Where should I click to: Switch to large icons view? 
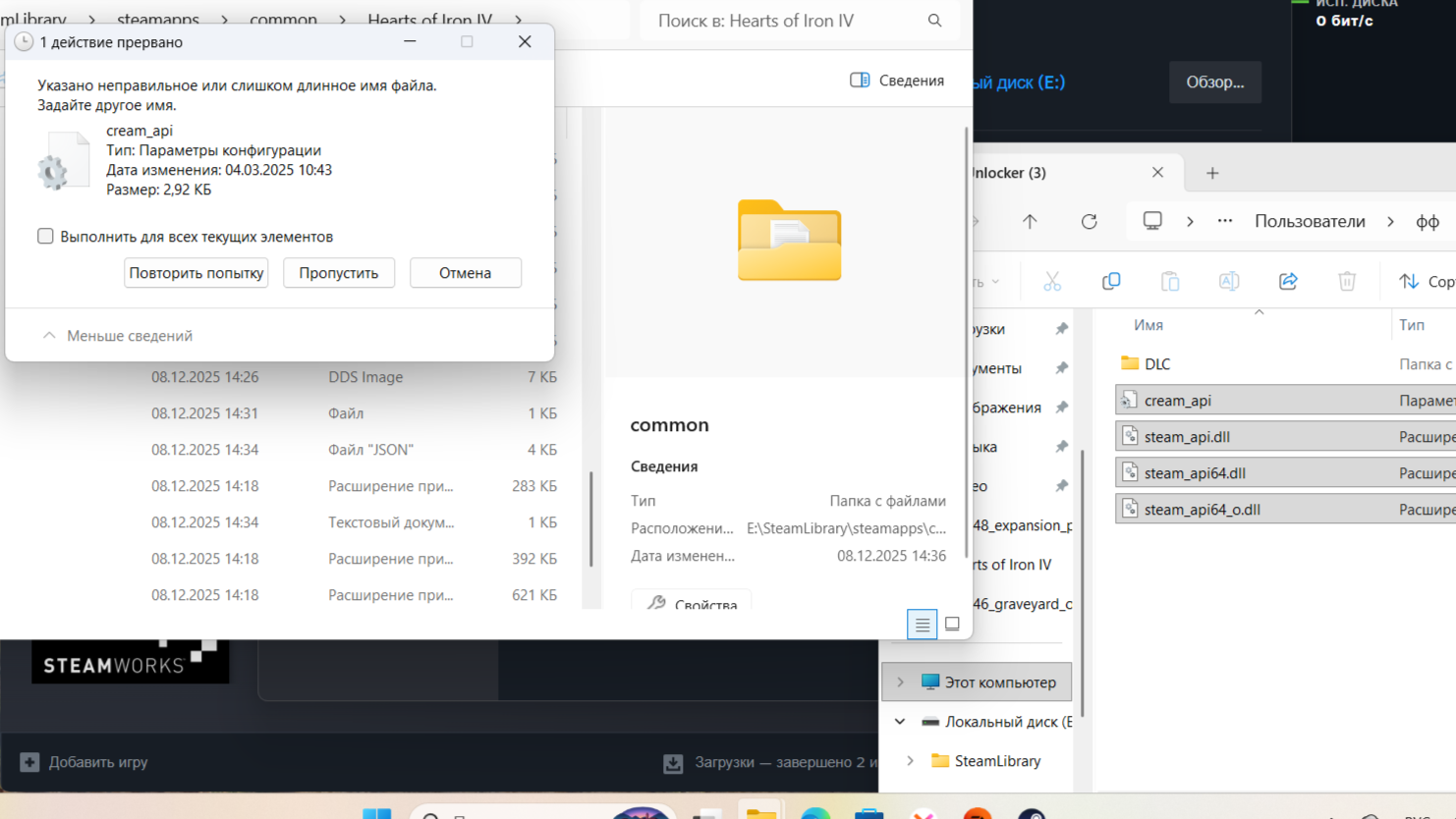952,624
